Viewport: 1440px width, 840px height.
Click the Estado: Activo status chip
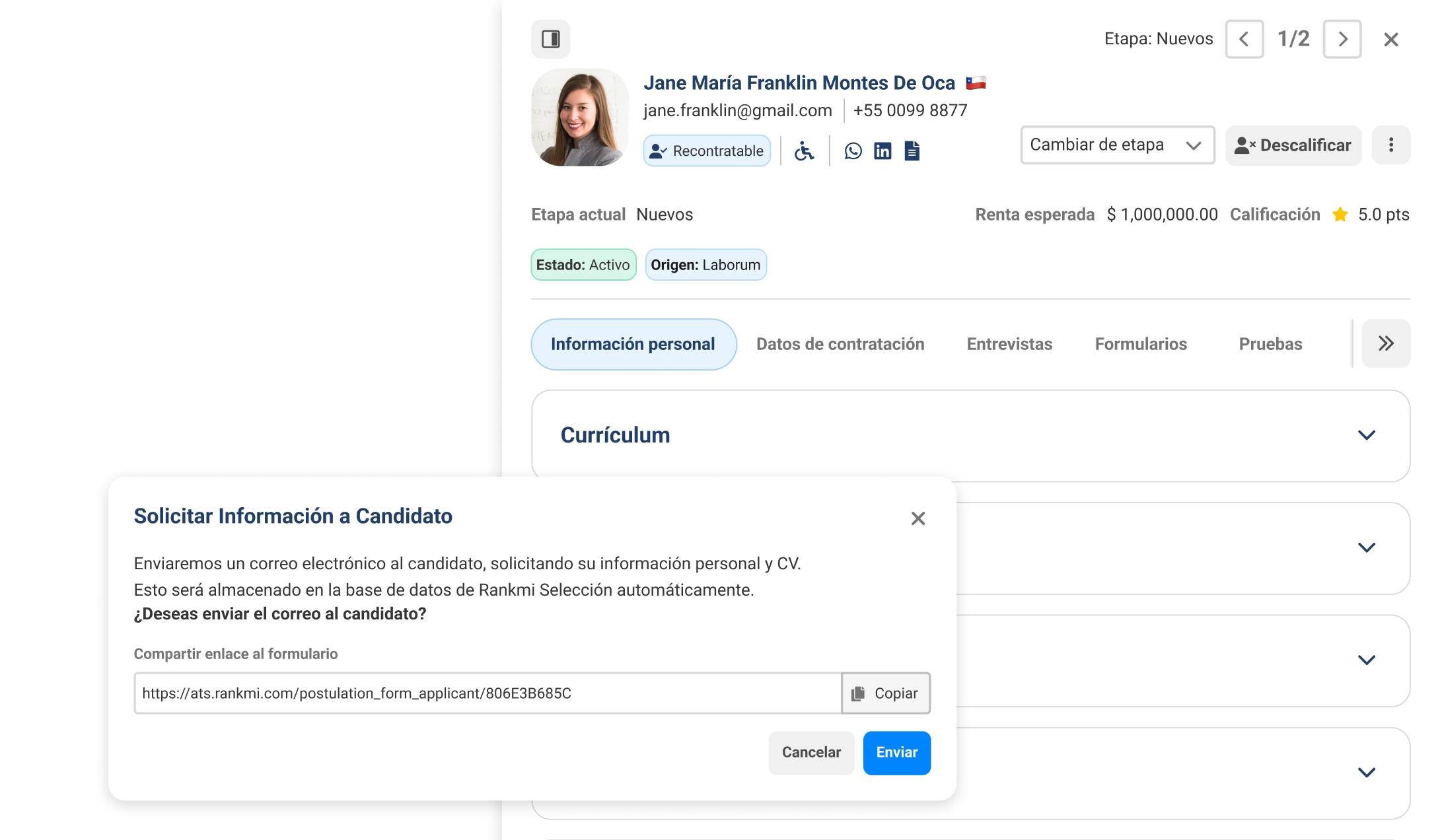click(583, 264)
